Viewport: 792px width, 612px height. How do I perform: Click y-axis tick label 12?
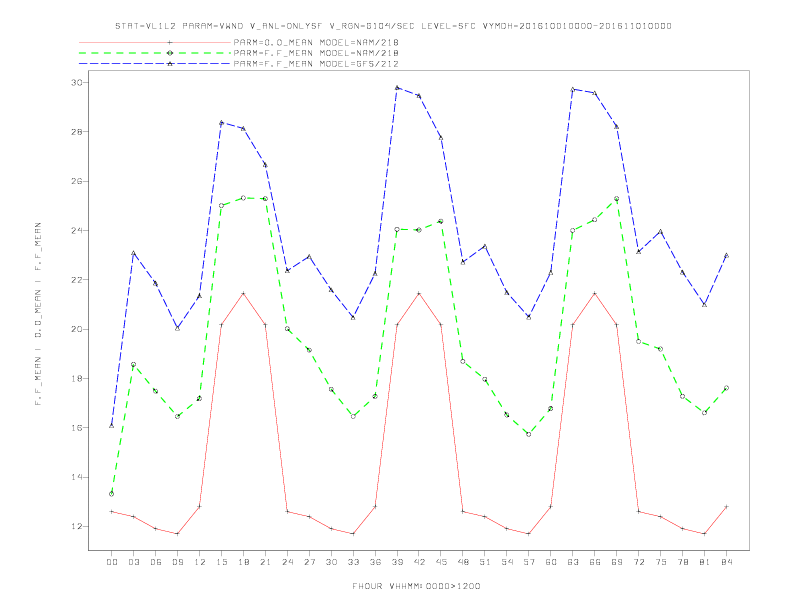76,527
